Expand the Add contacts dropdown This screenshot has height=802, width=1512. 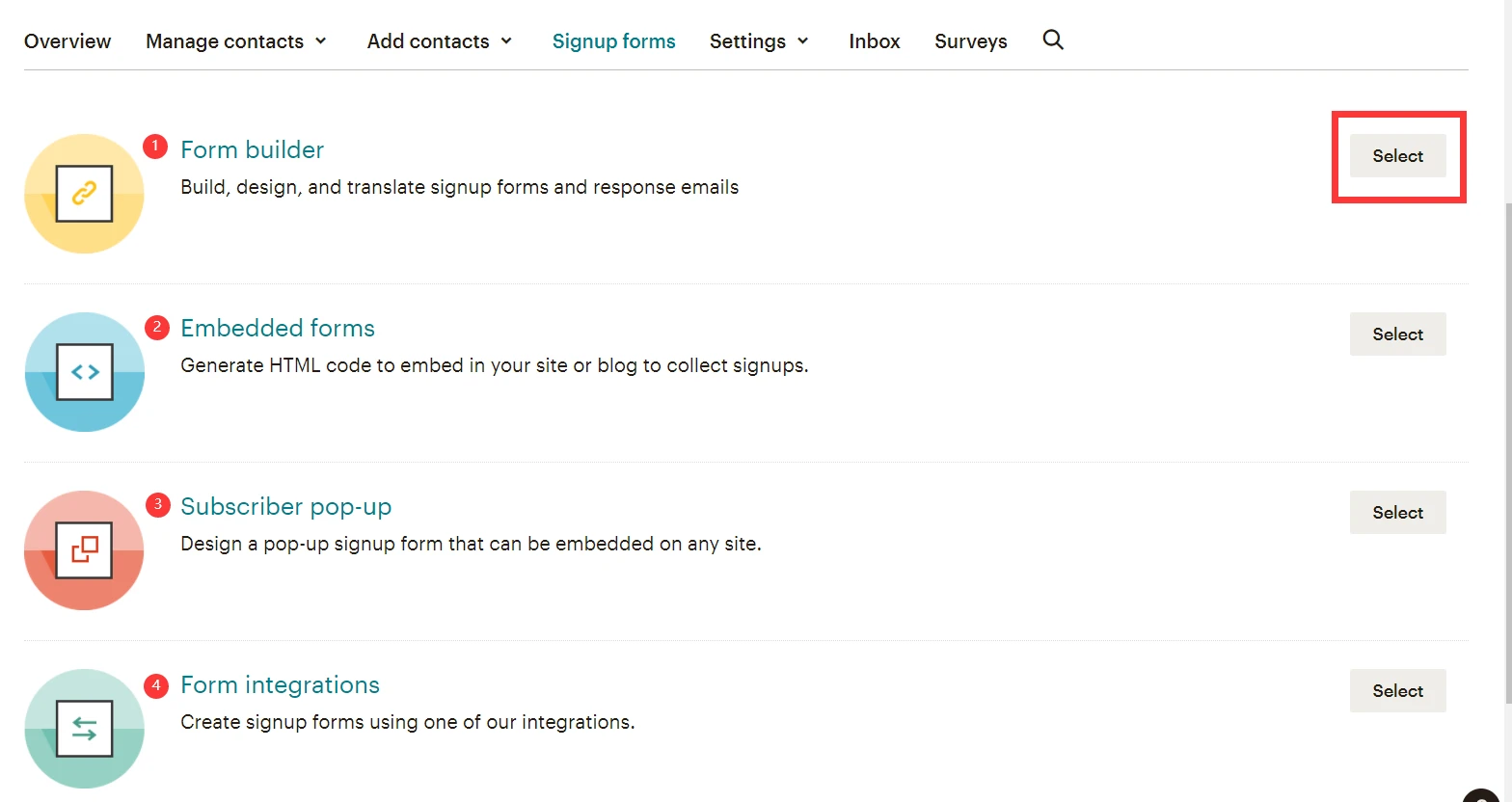pos(440,41)
